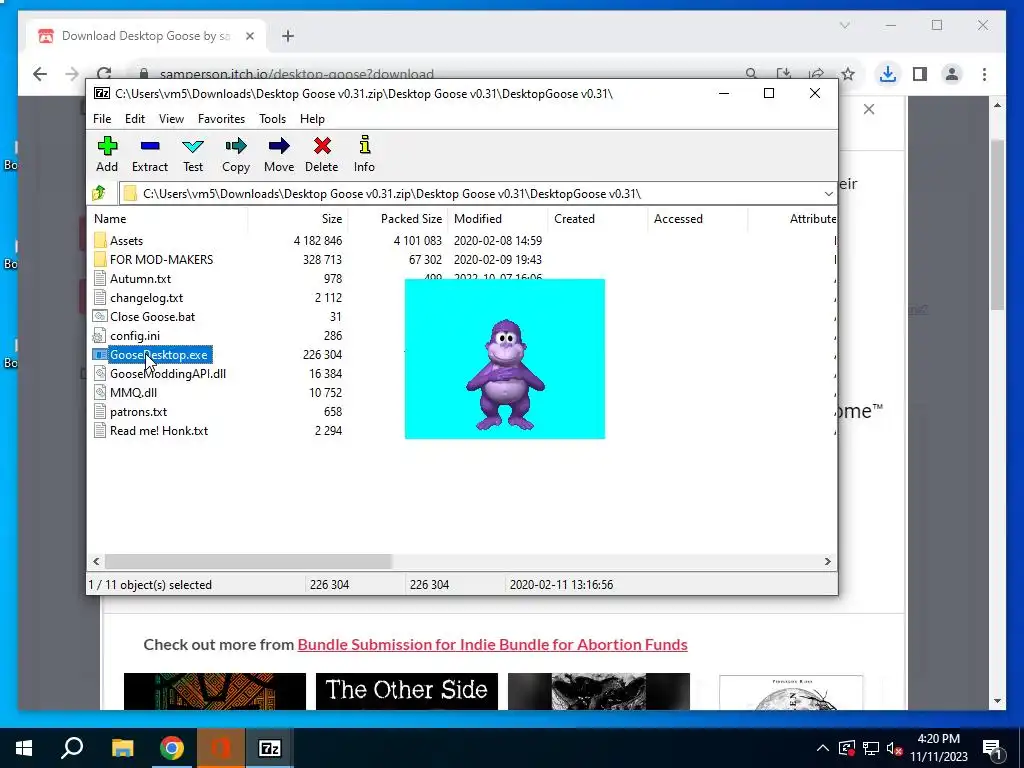
Task: Select Autumn.txt file
Action: pyautogui.click(x=140, y=279)
